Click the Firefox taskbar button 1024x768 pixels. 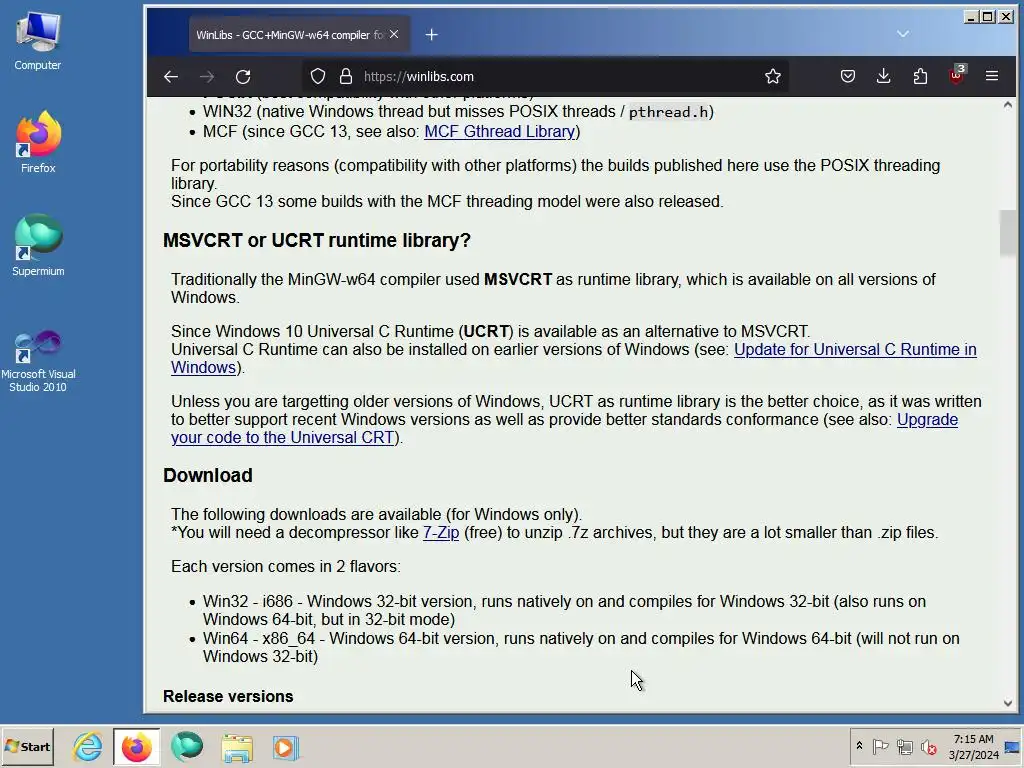[136, 747]
